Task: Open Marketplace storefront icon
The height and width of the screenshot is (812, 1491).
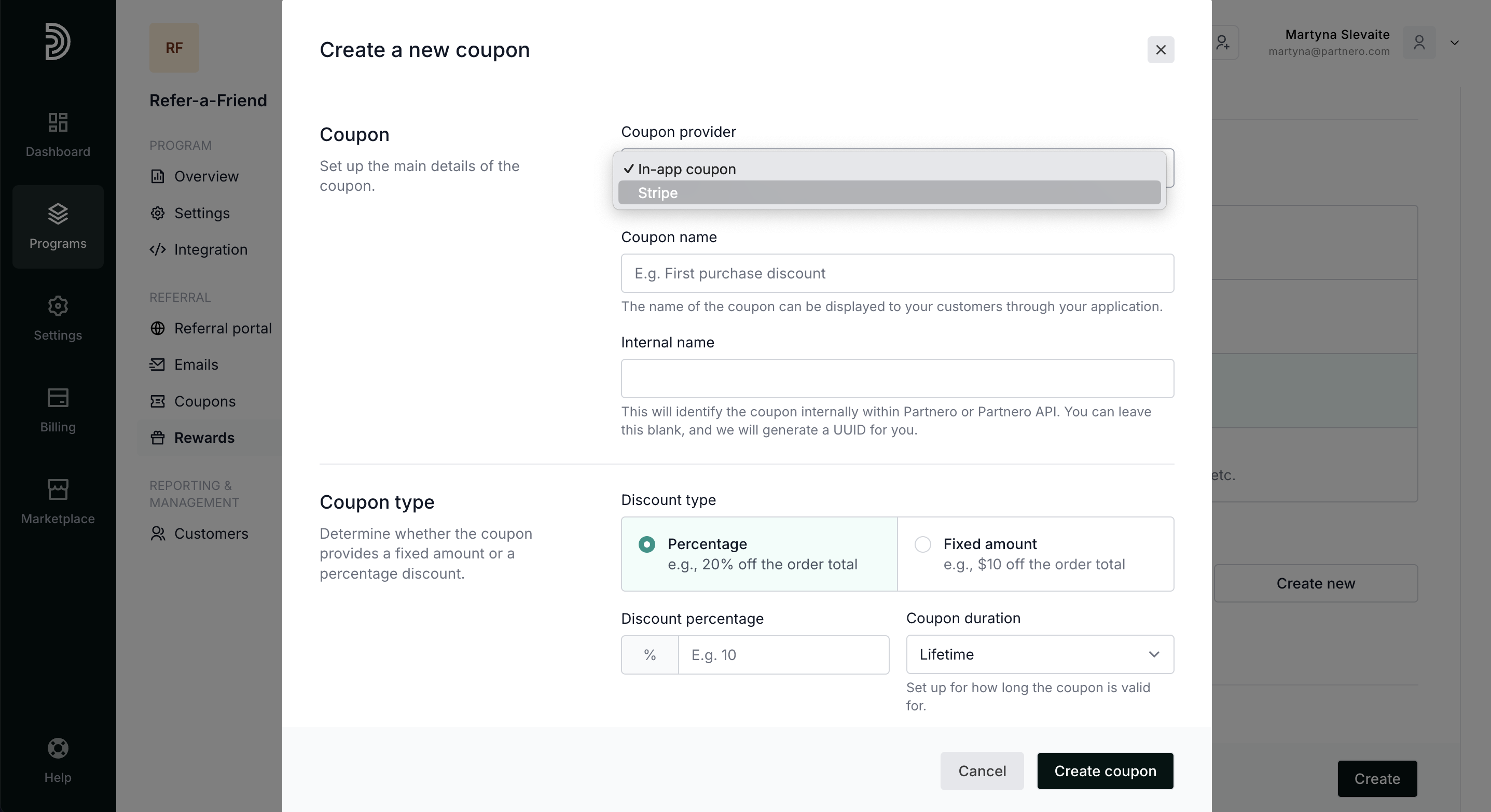Action: (x=57, y=489)
